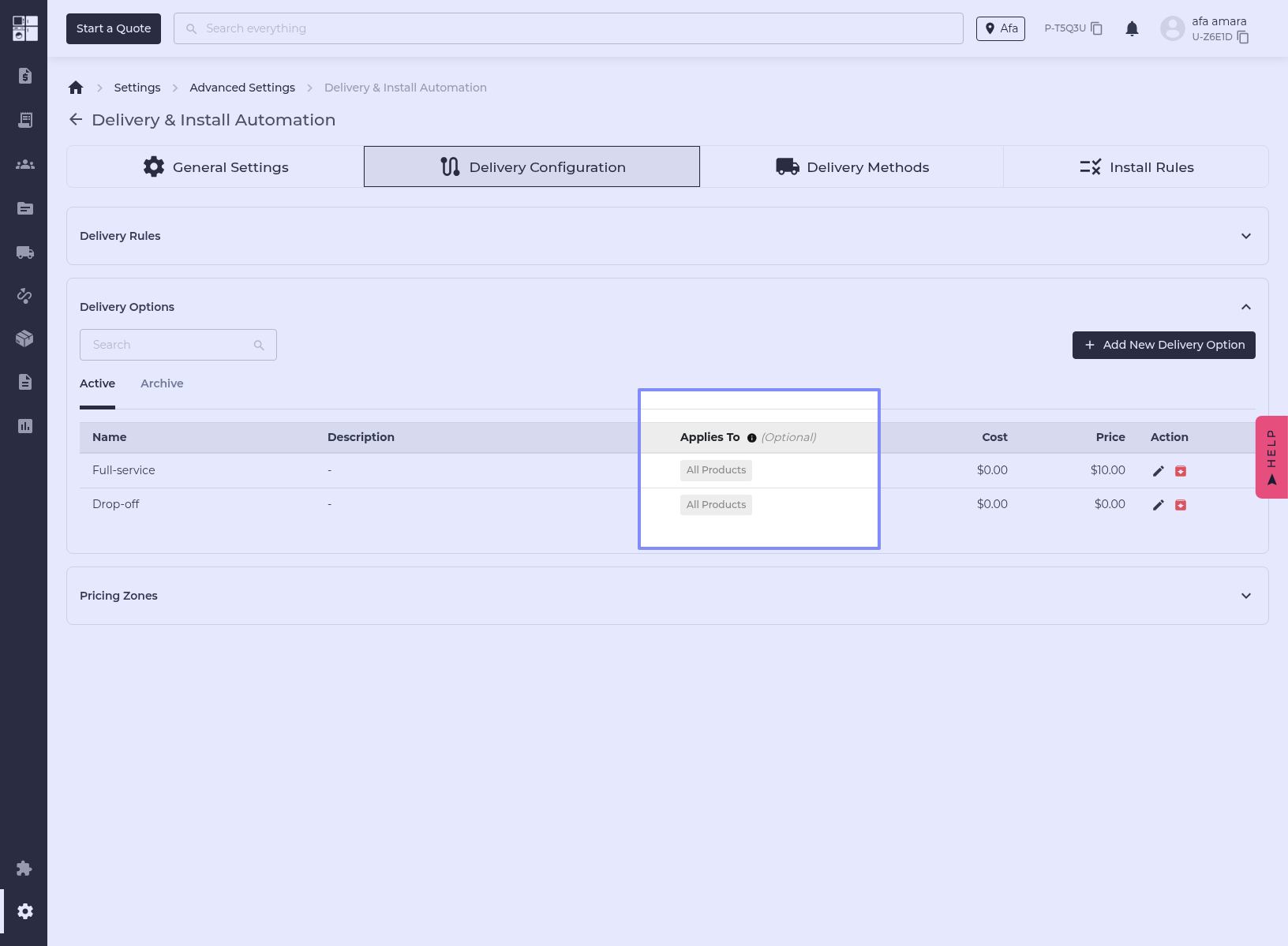Archive the Full-service delivery option

1181,471
